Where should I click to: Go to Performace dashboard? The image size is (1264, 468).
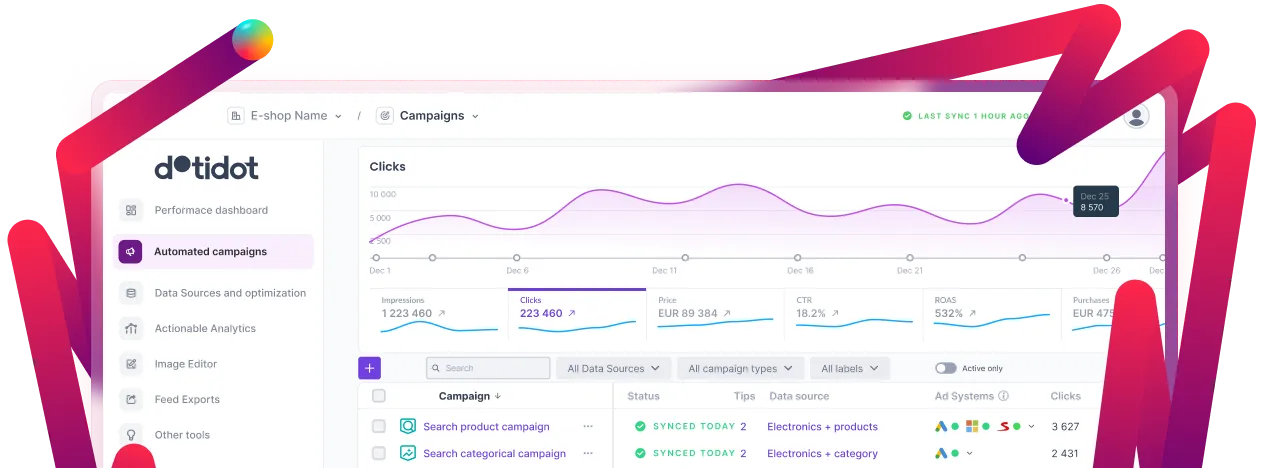211,210
